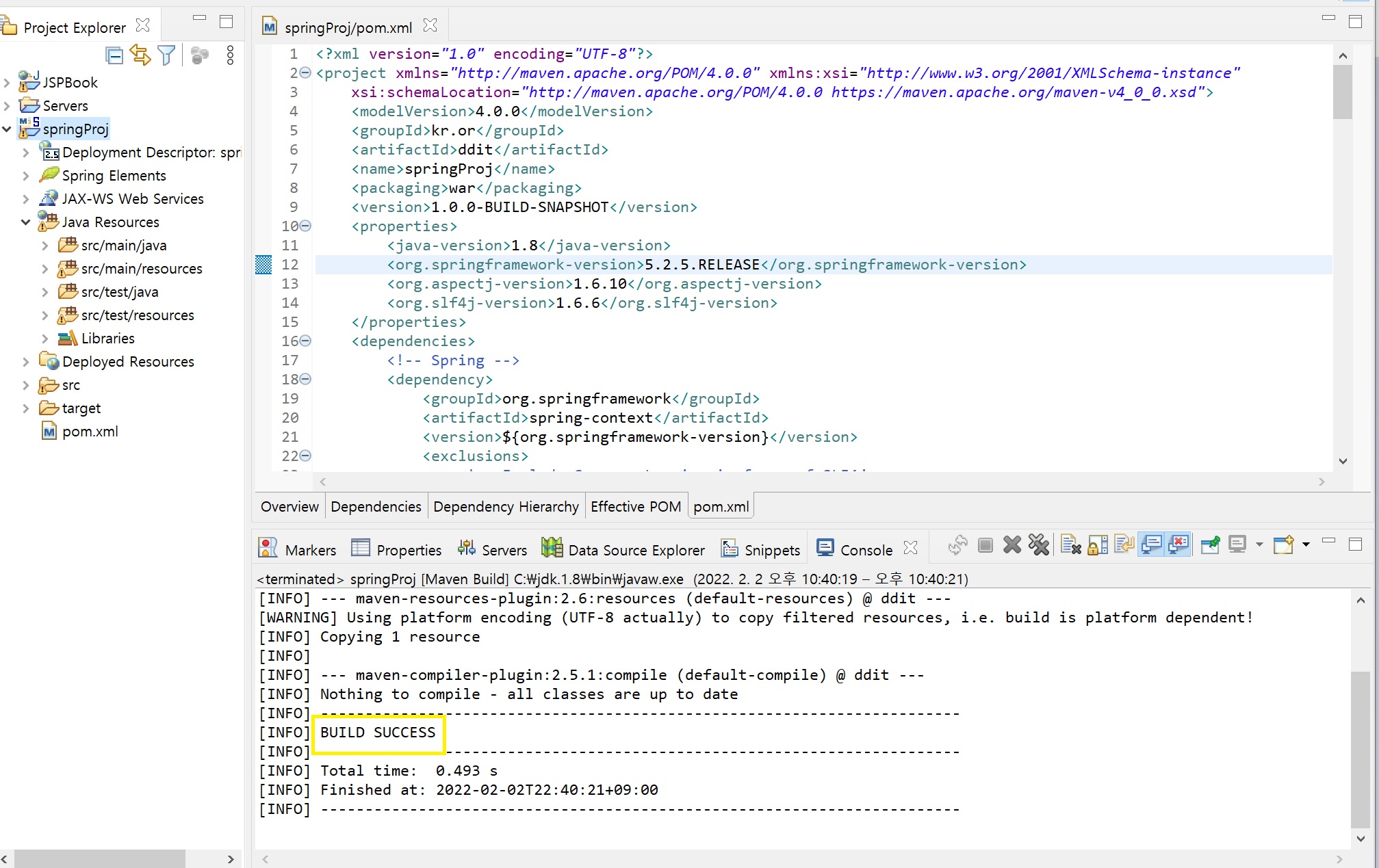Click the Console vertical scrollbar thumb
The height and width of the screenshot is (868, 1379).
pos(1360,749)
